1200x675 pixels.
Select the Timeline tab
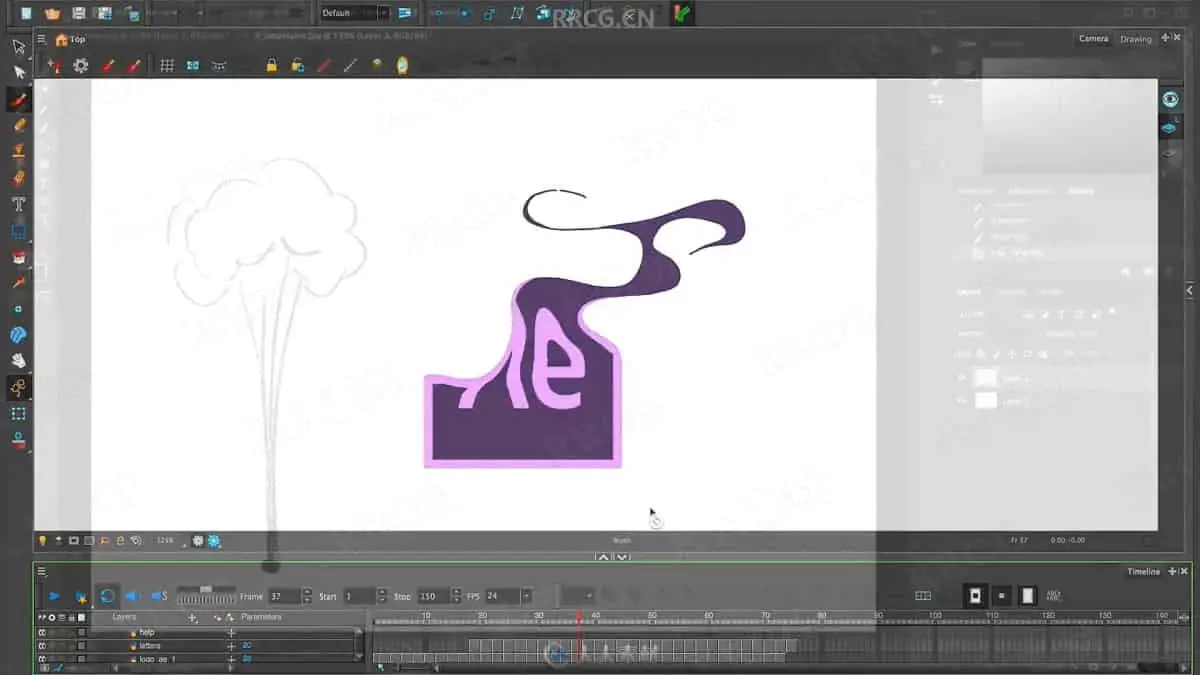point(1143,571)
